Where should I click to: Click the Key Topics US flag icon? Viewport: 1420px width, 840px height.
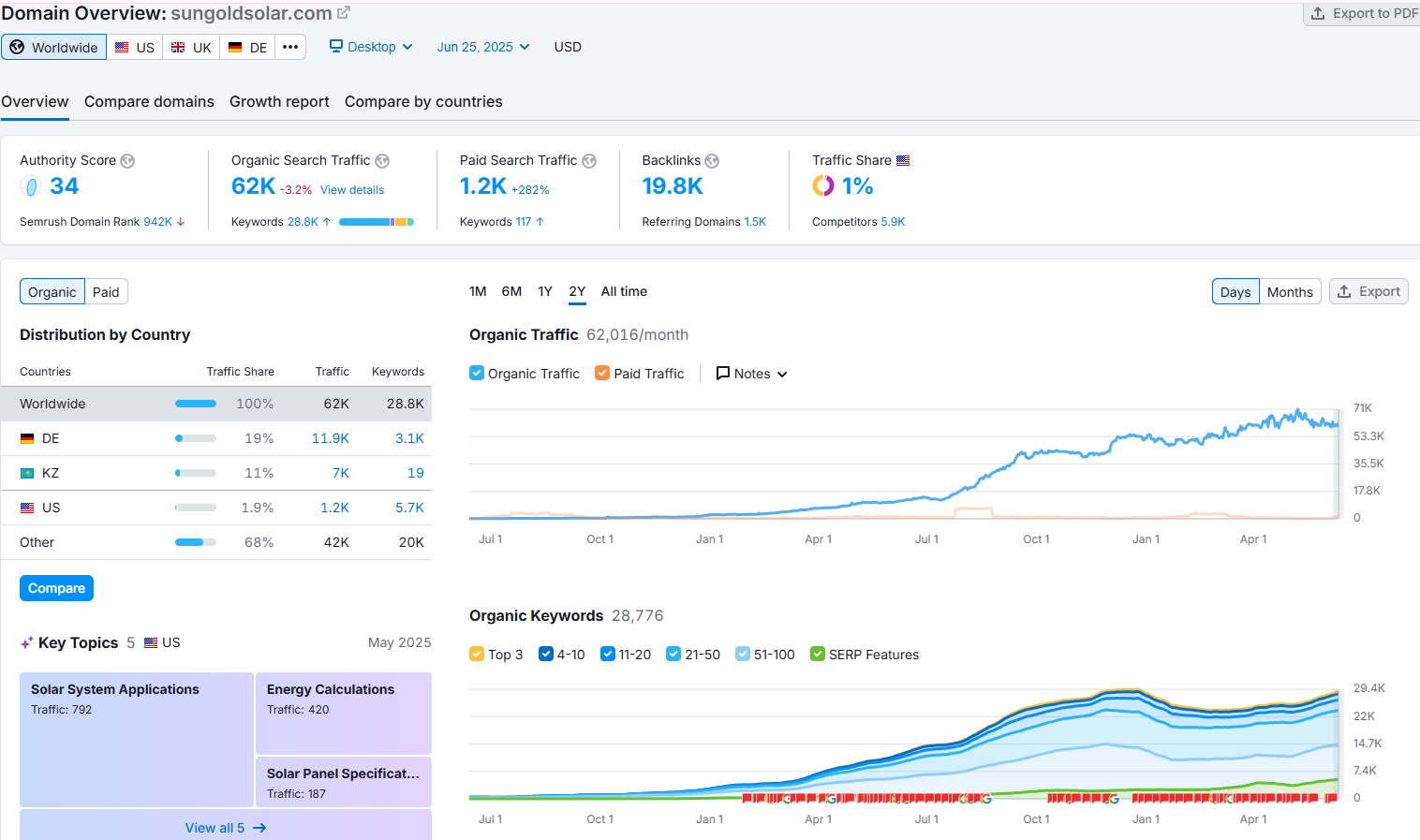point(151,642)
